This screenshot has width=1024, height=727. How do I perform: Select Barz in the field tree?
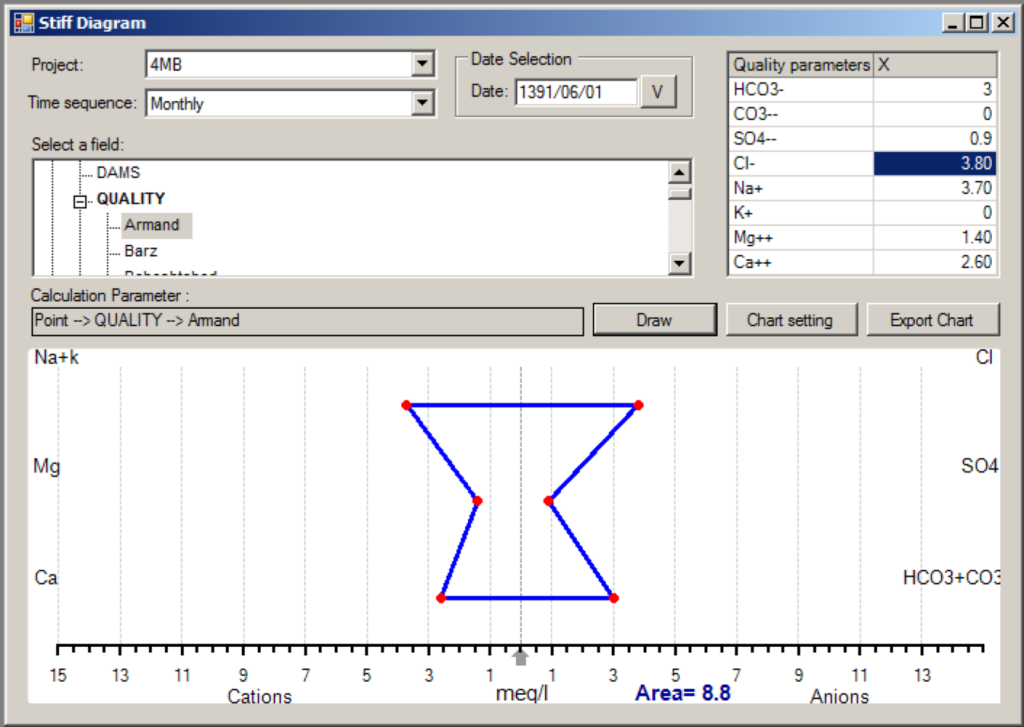(x=141, y=251)
